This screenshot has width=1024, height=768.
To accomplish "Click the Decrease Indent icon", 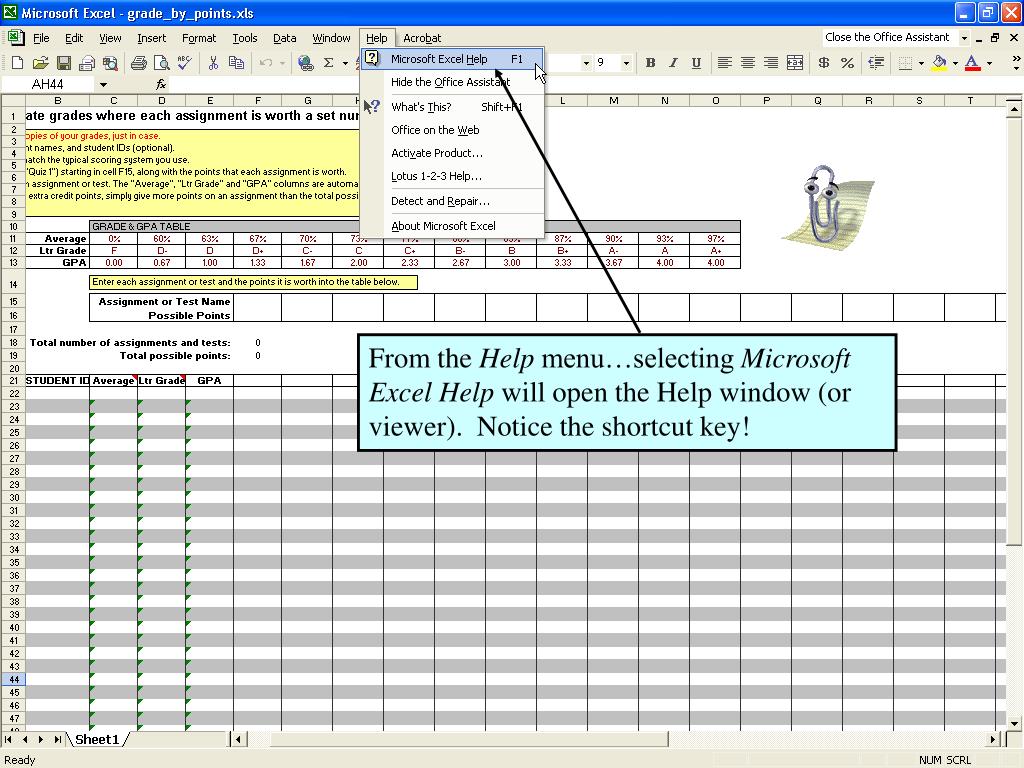I will [x=876, y=63].
